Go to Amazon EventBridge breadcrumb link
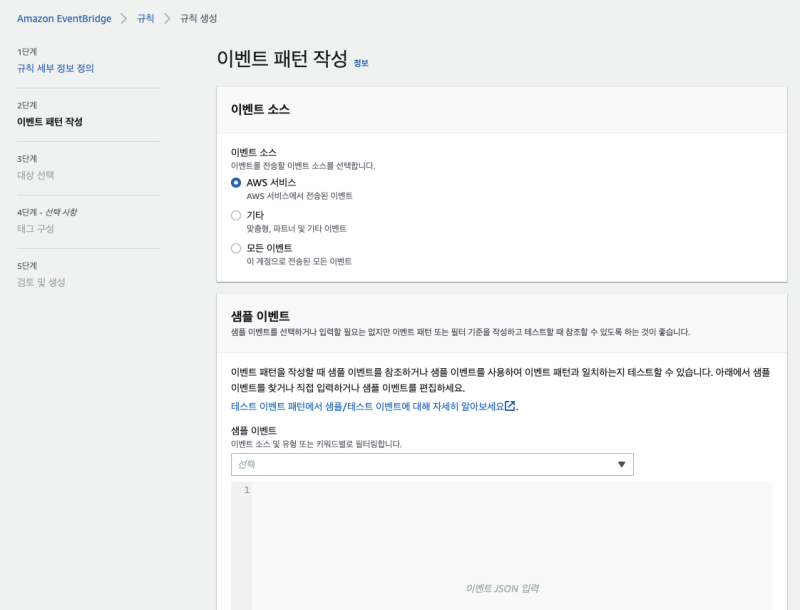This screenshot has width=800, height=610. click(x=62, y=19)
